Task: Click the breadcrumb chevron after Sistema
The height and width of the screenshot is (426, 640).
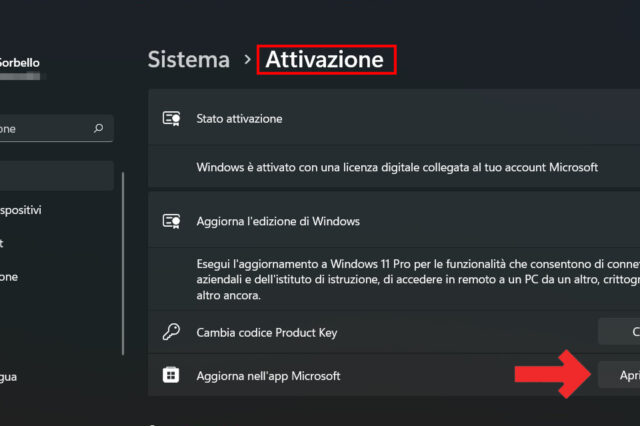Action: (247, 60)
